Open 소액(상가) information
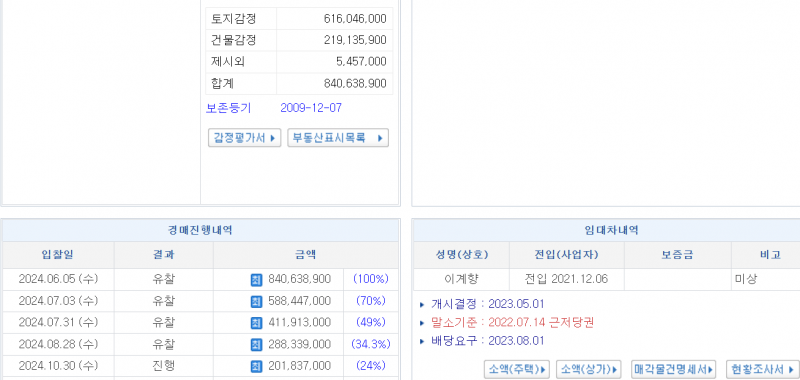 point(588,369)
